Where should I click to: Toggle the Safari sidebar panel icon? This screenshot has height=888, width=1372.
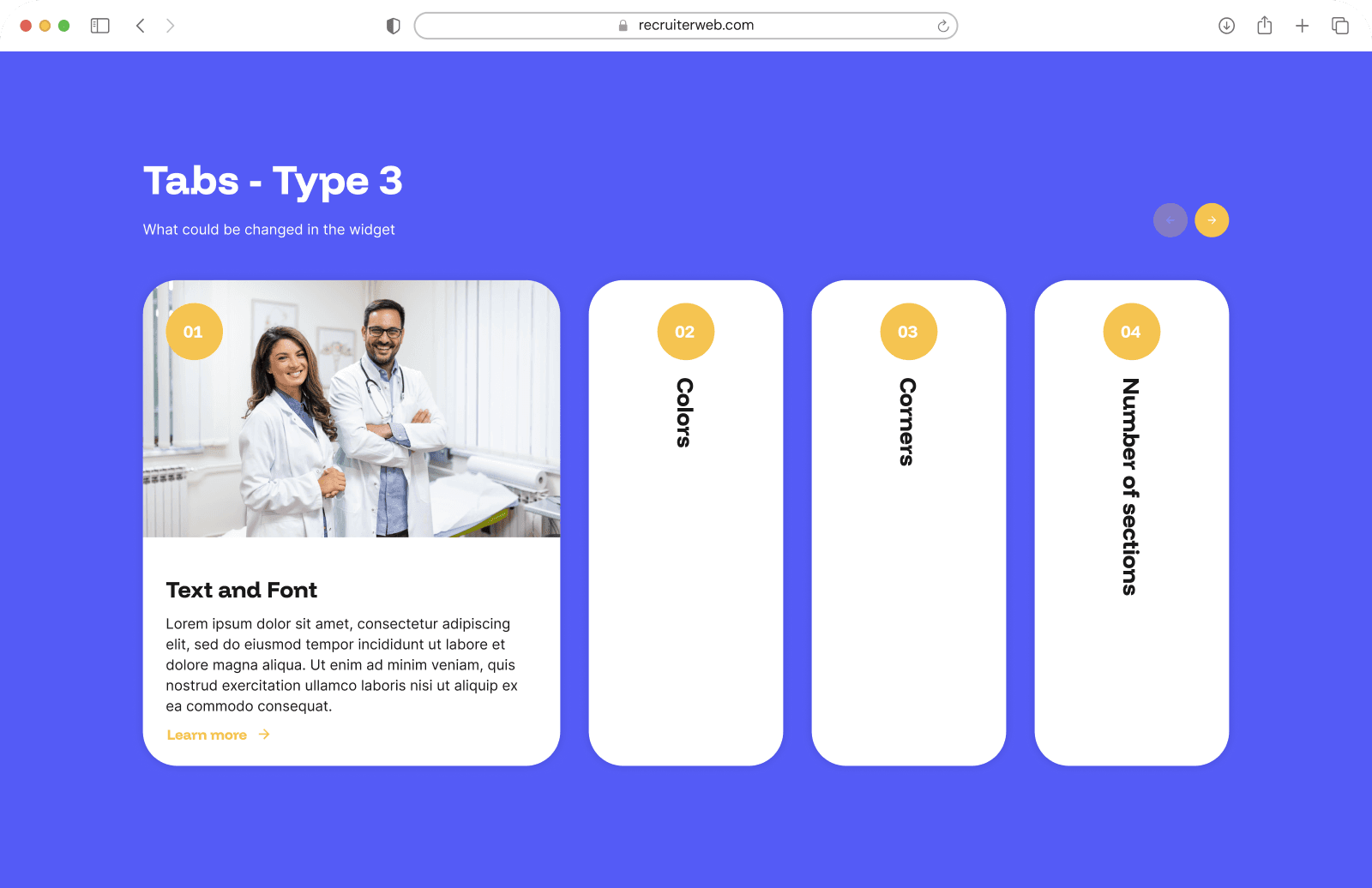click(x=100, y=26)
